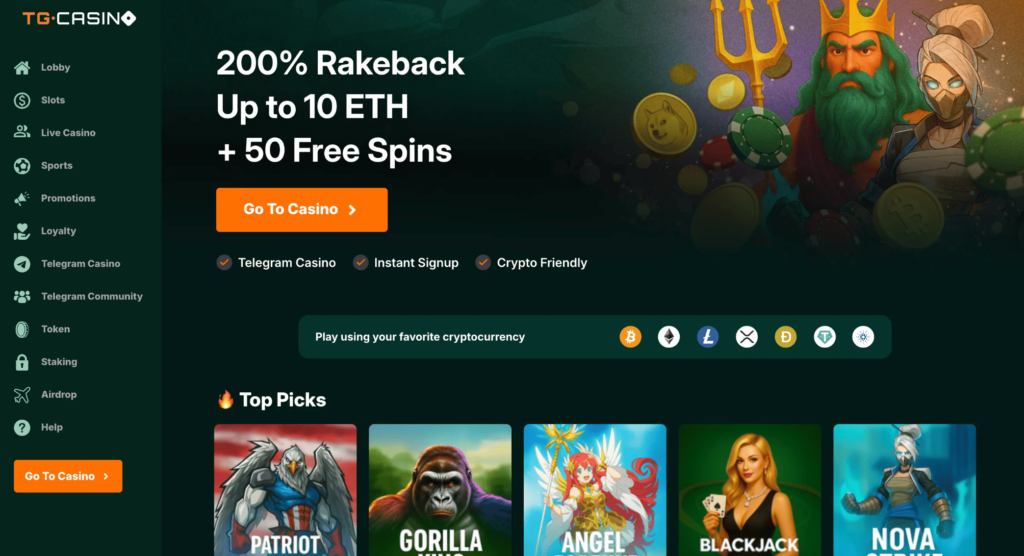The image size is (1024, 556).
Task: Select the Ethereum coin icon
Action: pyautogui.click(x=669, y=337)
